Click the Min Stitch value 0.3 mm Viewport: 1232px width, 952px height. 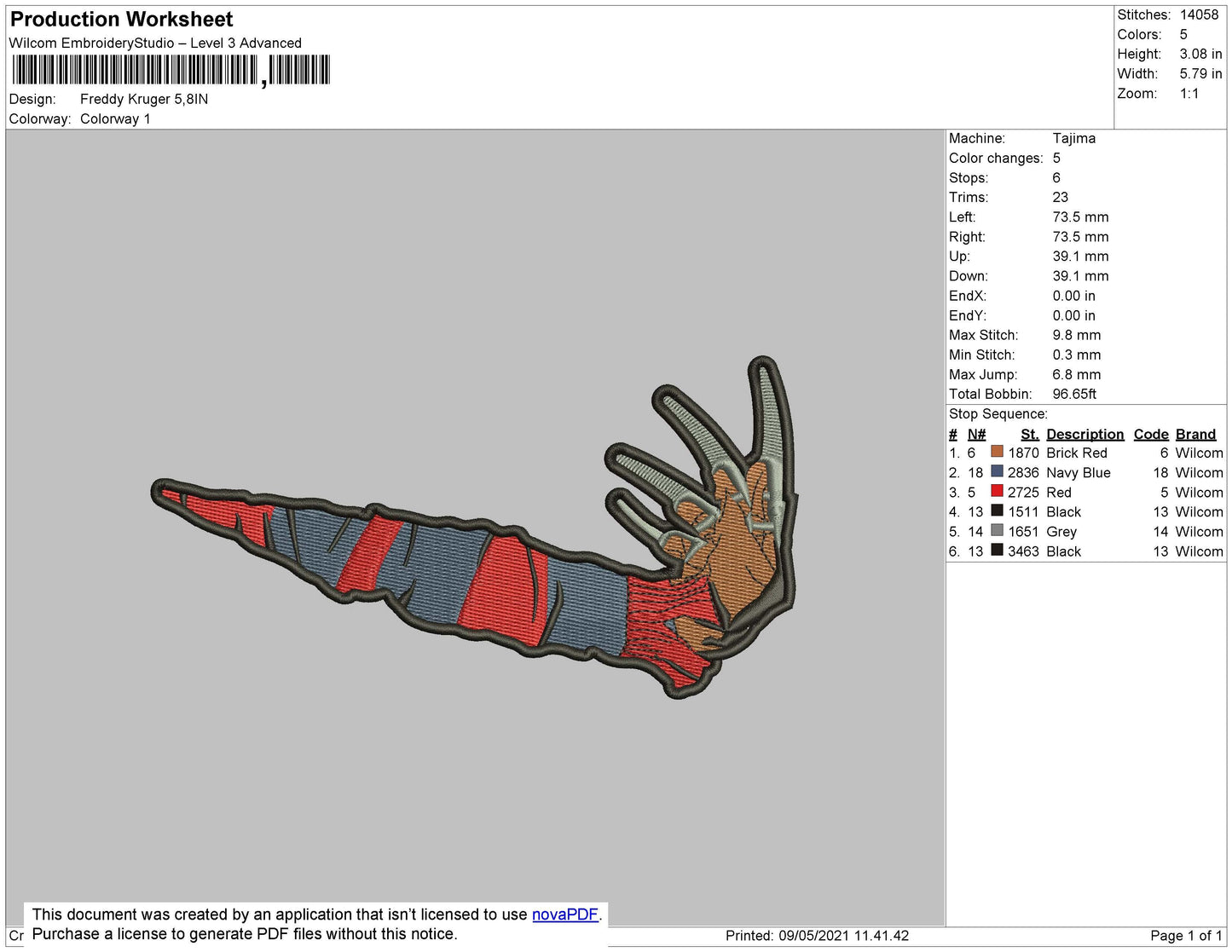(1077, 355)
